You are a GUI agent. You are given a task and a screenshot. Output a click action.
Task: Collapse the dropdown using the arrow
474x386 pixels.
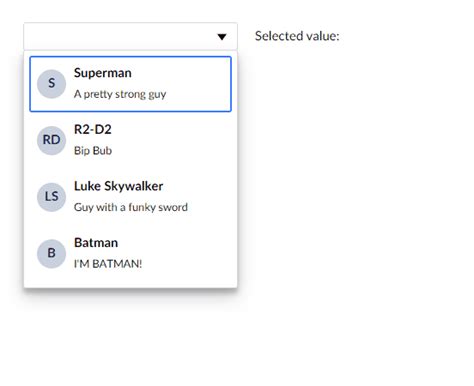222,37
